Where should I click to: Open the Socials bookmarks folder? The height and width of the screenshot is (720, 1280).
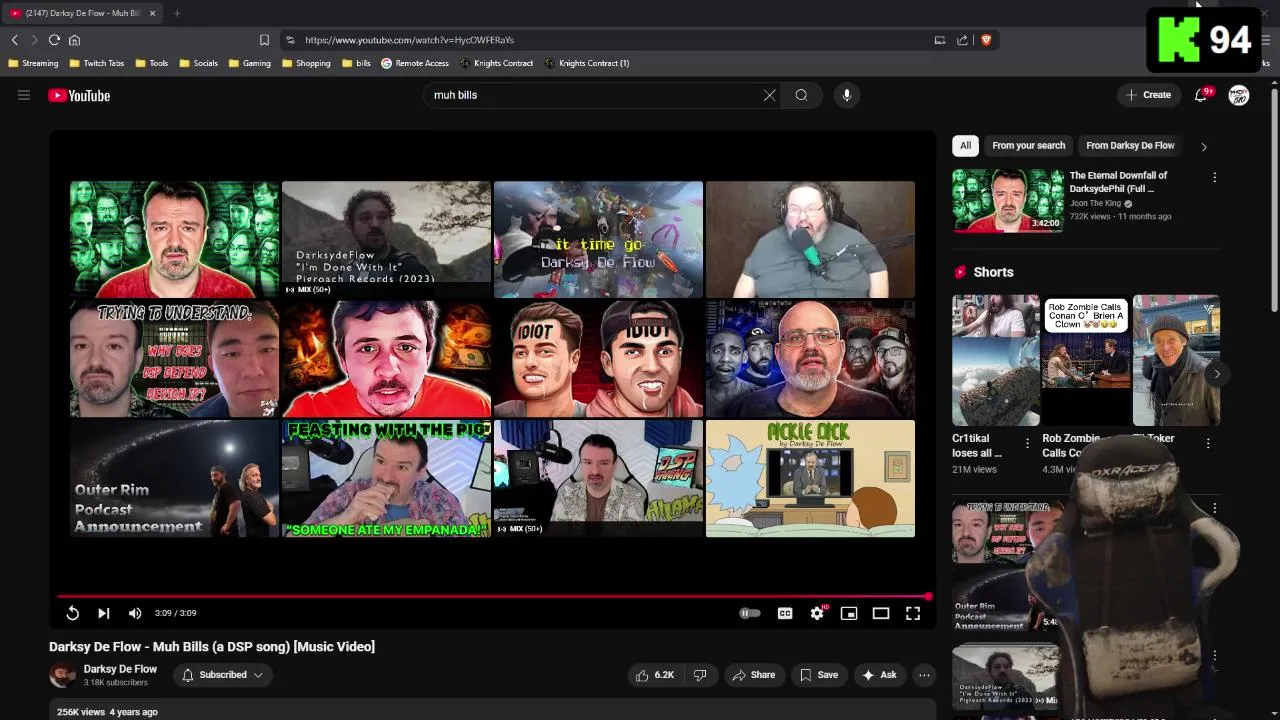point(198,63)
